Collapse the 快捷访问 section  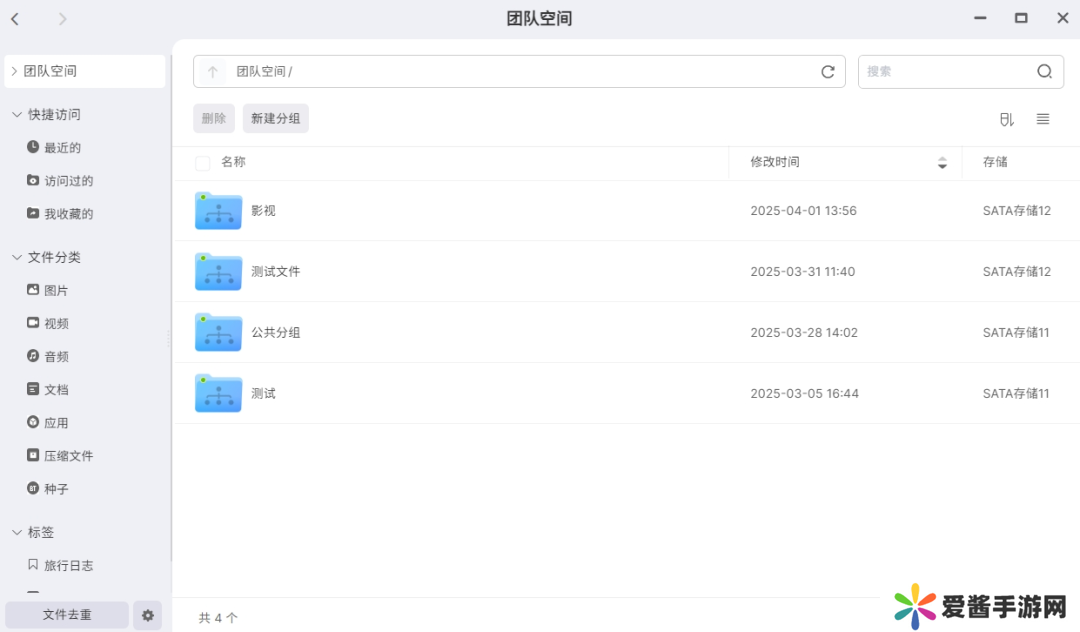tap(17, 115)
